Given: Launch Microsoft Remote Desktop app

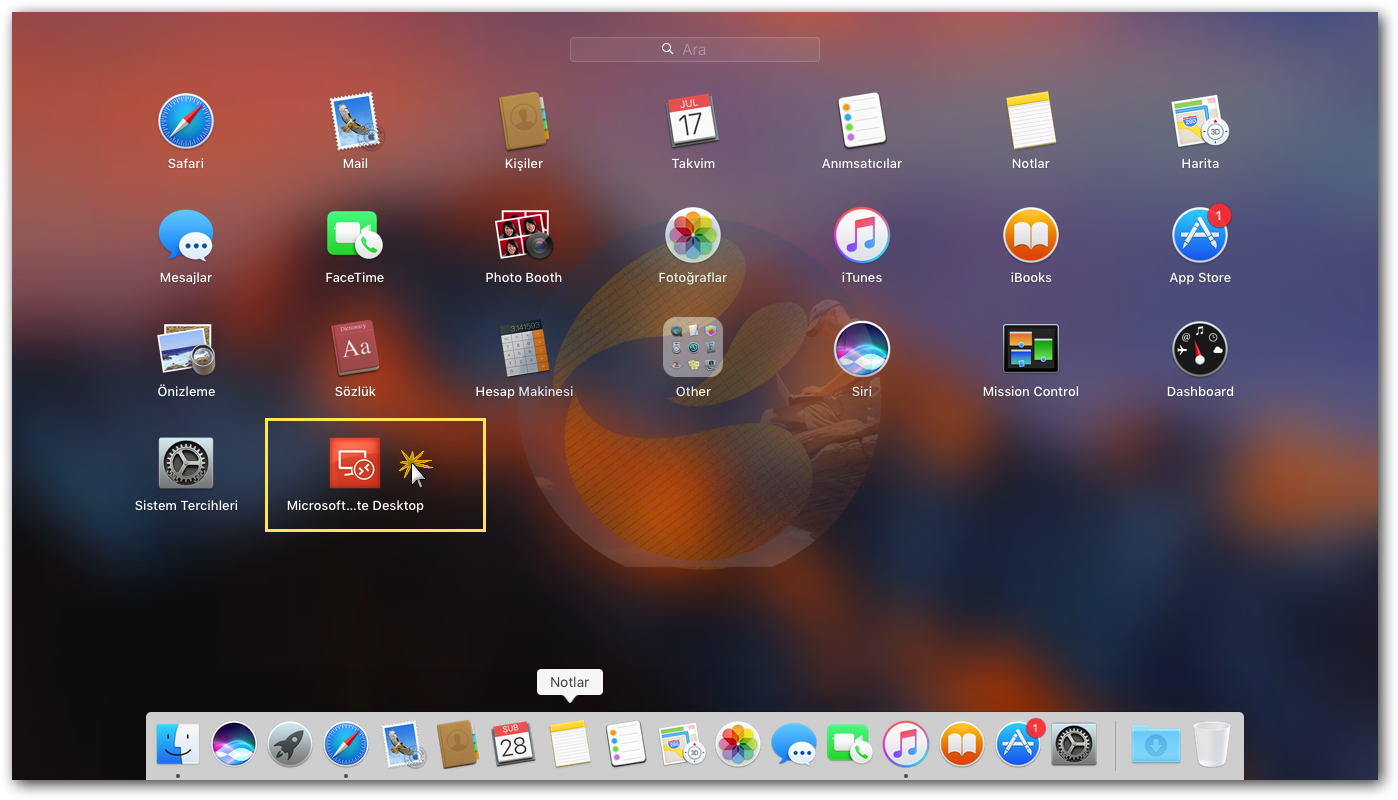Looking at the screenshot, I should tap(355, 464).
